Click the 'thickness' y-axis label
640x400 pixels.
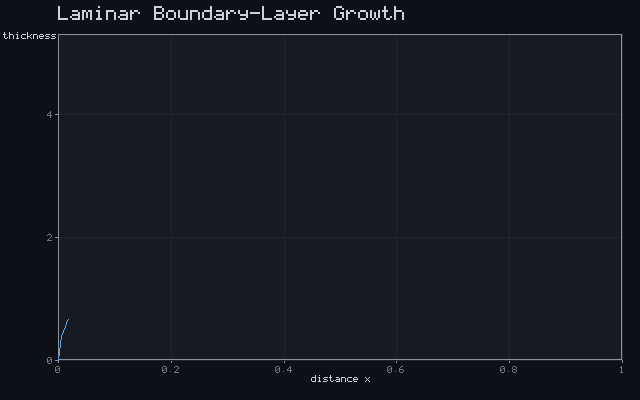[29, 36]
